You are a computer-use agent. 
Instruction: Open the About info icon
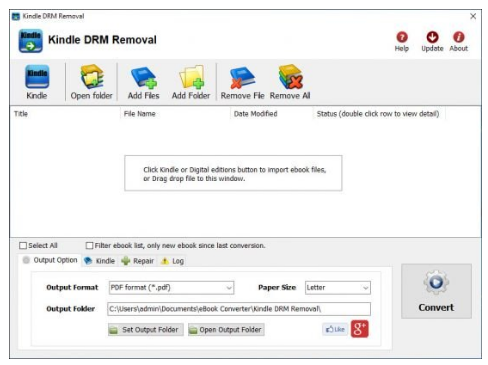click(459, 37)
